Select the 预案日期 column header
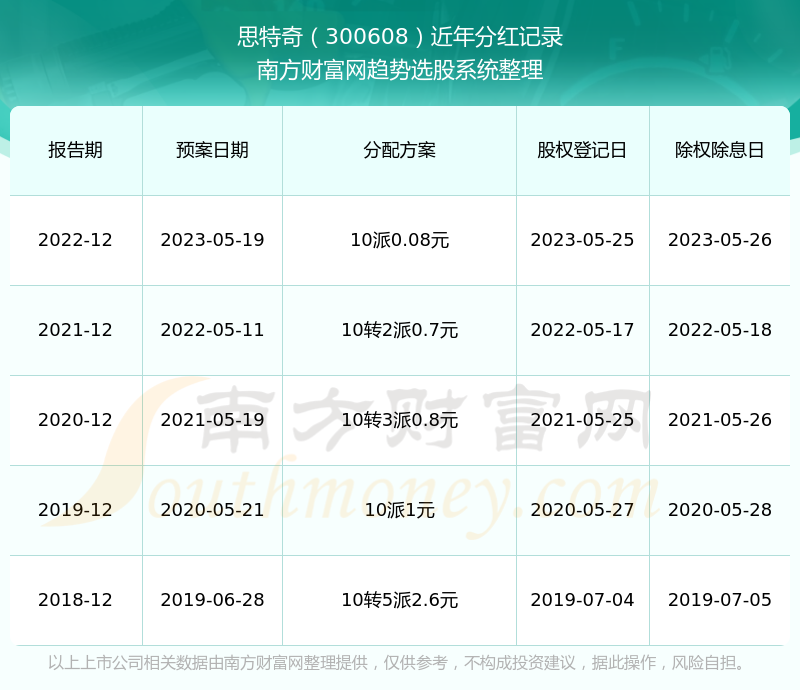Viewport: 800px width, 690px height. (x=212, y=150)
